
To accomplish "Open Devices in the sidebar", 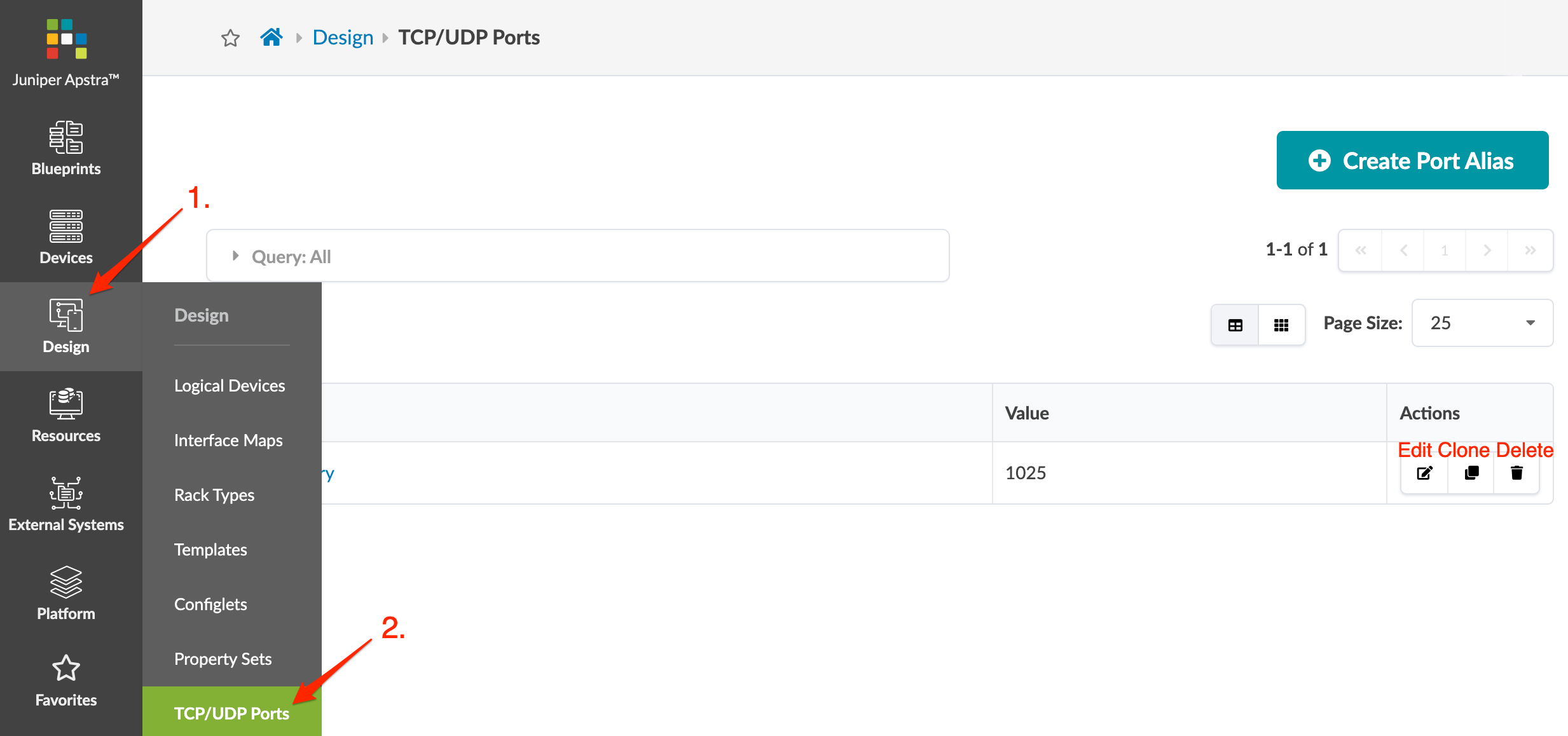I will (x=66, y=238).
